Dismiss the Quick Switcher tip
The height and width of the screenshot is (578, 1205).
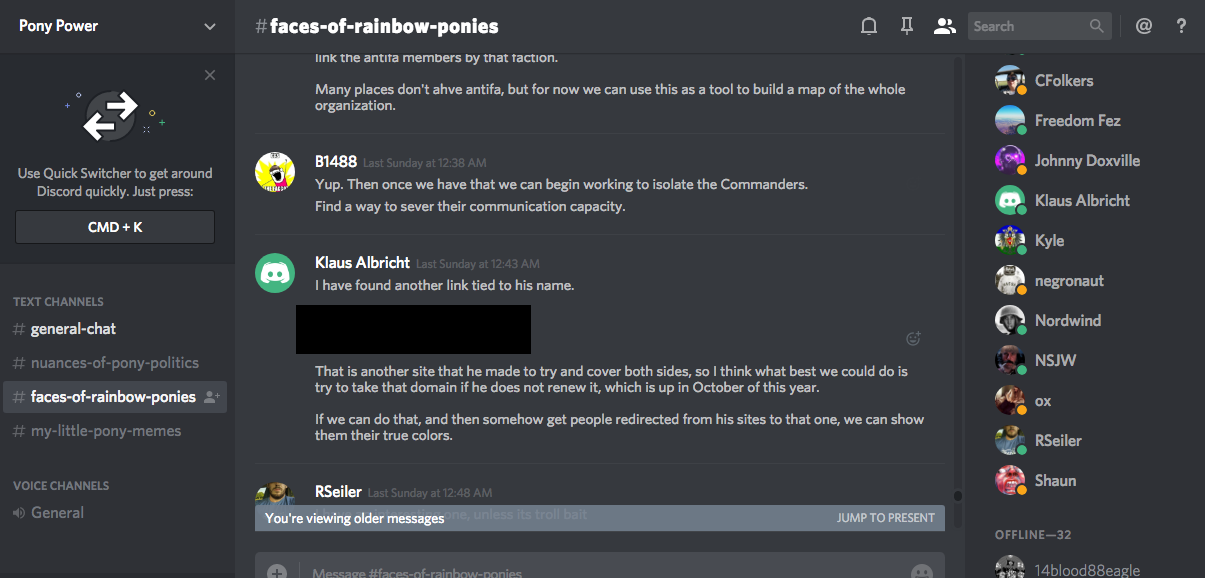[x=209, y=75]
